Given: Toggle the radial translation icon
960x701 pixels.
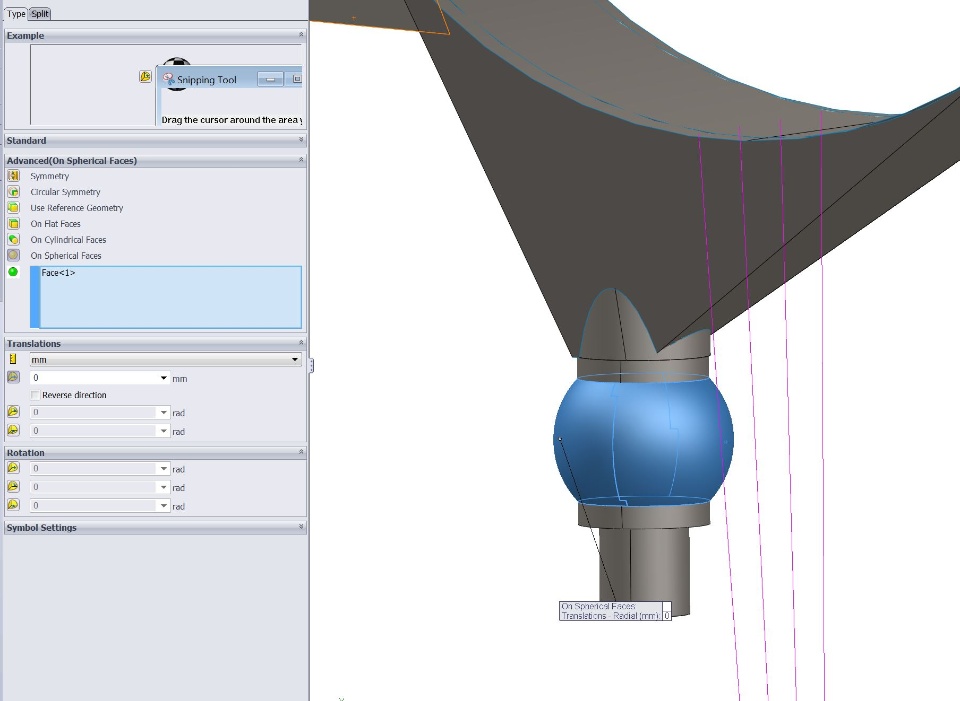Looking at the screenshot, I should [x=13, y=377].
